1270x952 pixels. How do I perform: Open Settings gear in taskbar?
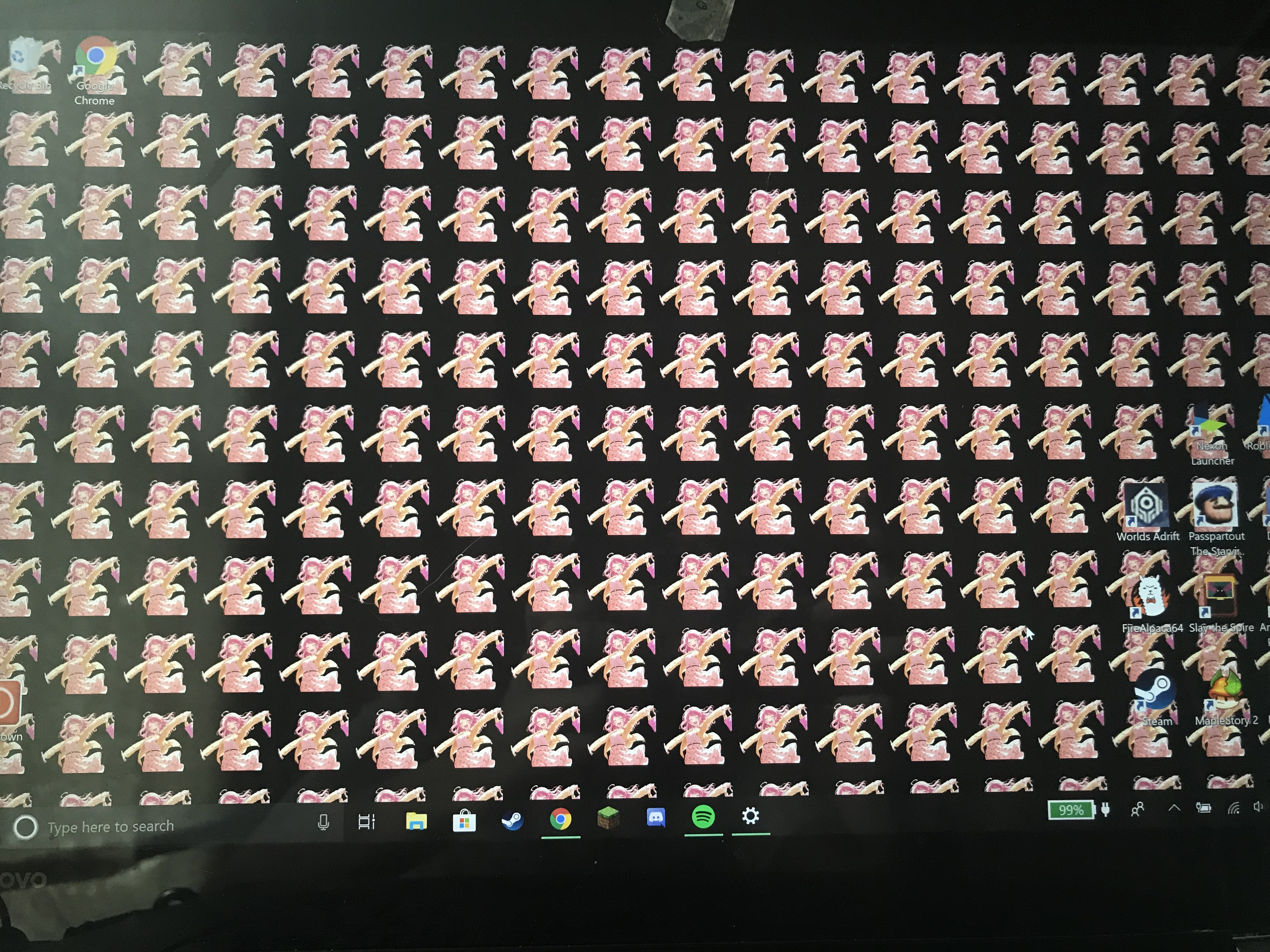coord(750,815)
